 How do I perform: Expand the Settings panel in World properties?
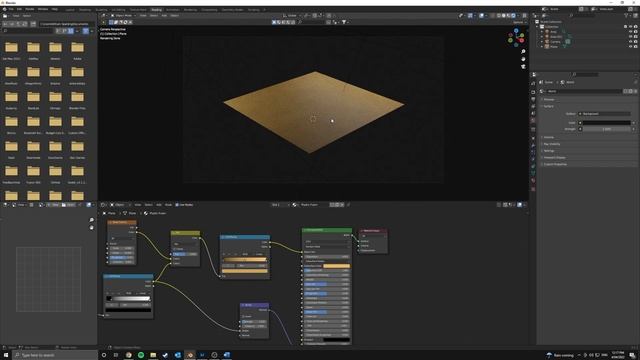549,151
